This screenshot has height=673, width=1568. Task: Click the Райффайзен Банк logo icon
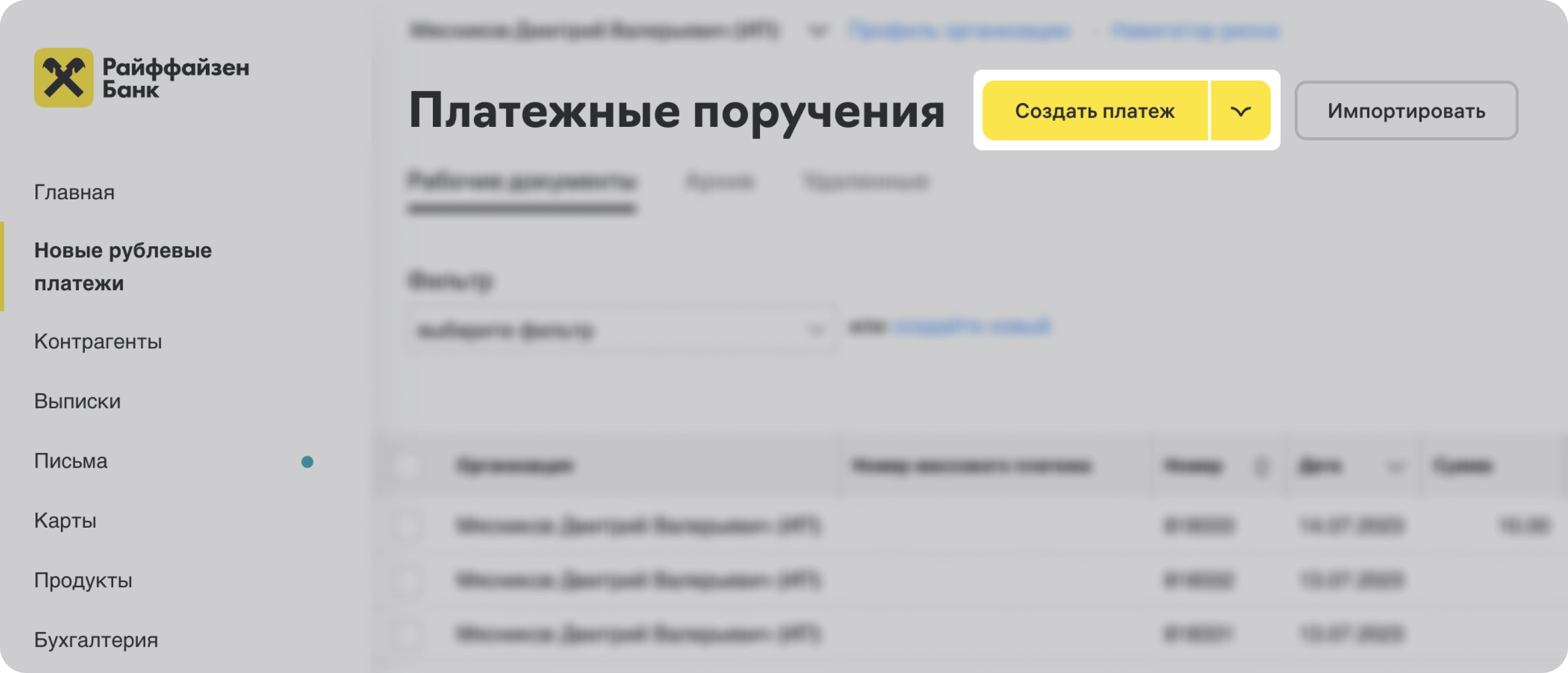pyautogui.click(x=60, y=75)
